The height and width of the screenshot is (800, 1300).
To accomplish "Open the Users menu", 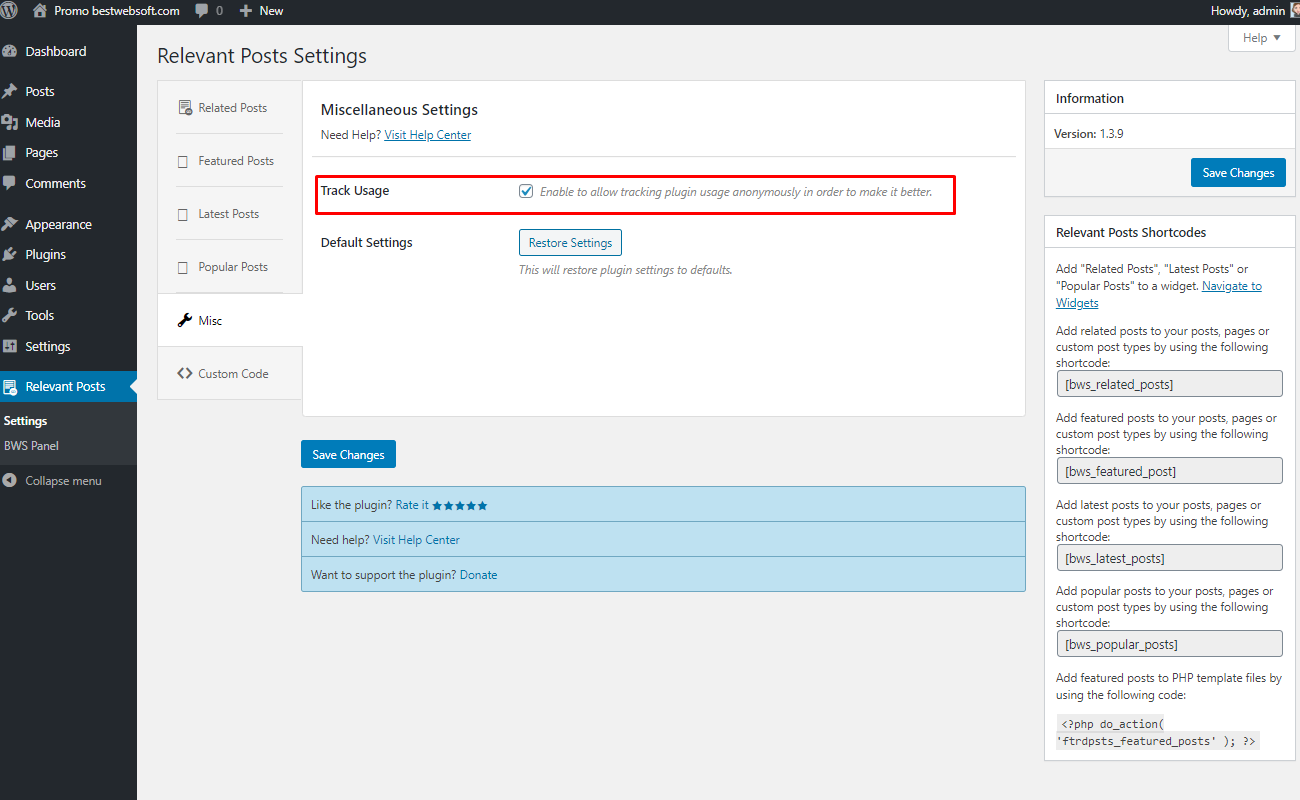I will point(68,286).
